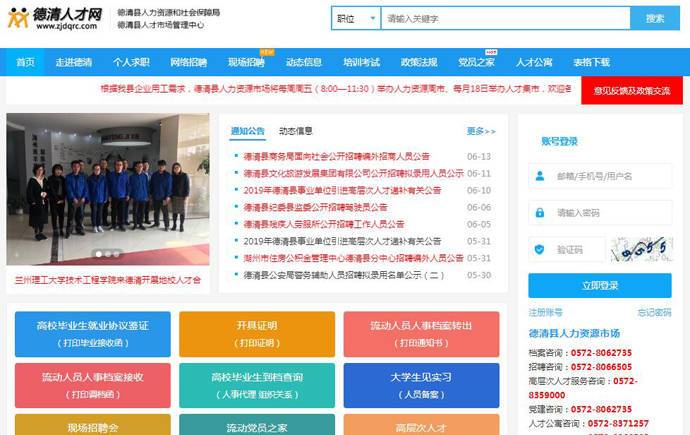
Task: Select the first carousel indicator dot
Action: point(98,254)
